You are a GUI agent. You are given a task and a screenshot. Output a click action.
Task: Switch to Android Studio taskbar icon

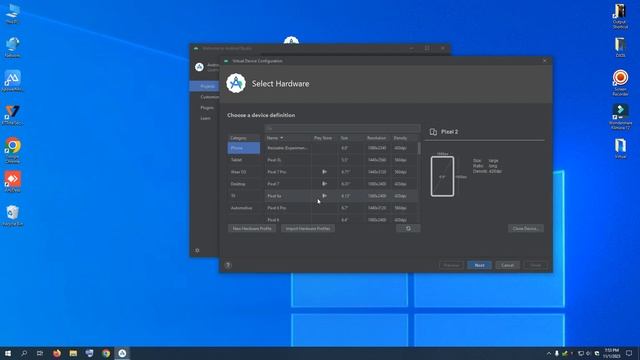click(x=122, y=353)
